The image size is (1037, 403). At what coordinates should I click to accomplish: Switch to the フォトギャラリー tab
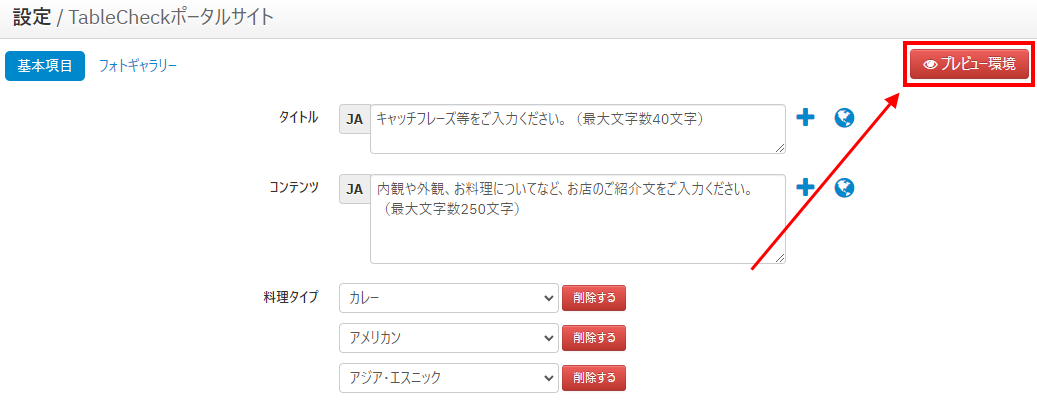(x=138, y=66)
